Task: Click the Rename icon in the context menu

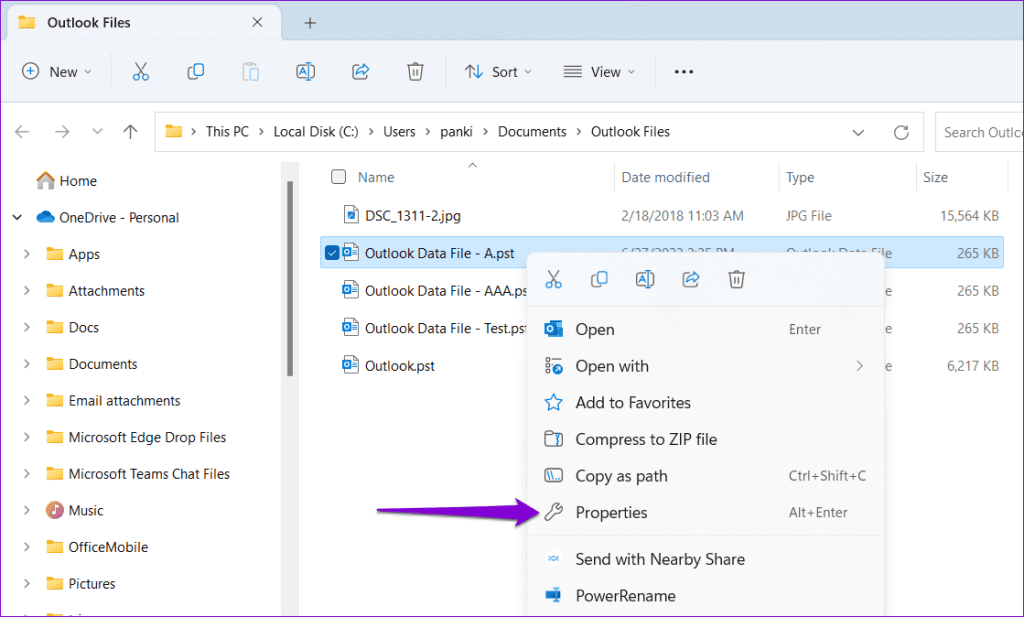Action: tap(645, 279)
